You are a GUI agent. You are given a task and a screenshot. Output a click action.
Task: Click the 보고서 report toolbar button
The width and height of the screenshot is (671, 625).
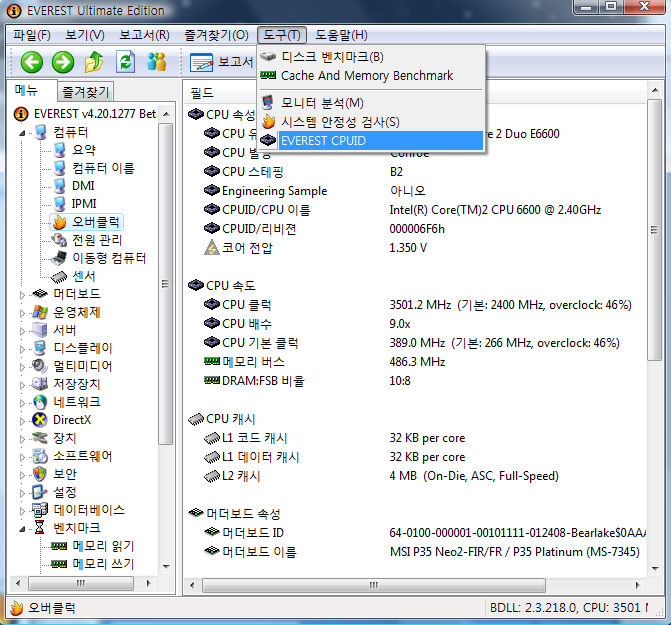click(x=222, y=62)
